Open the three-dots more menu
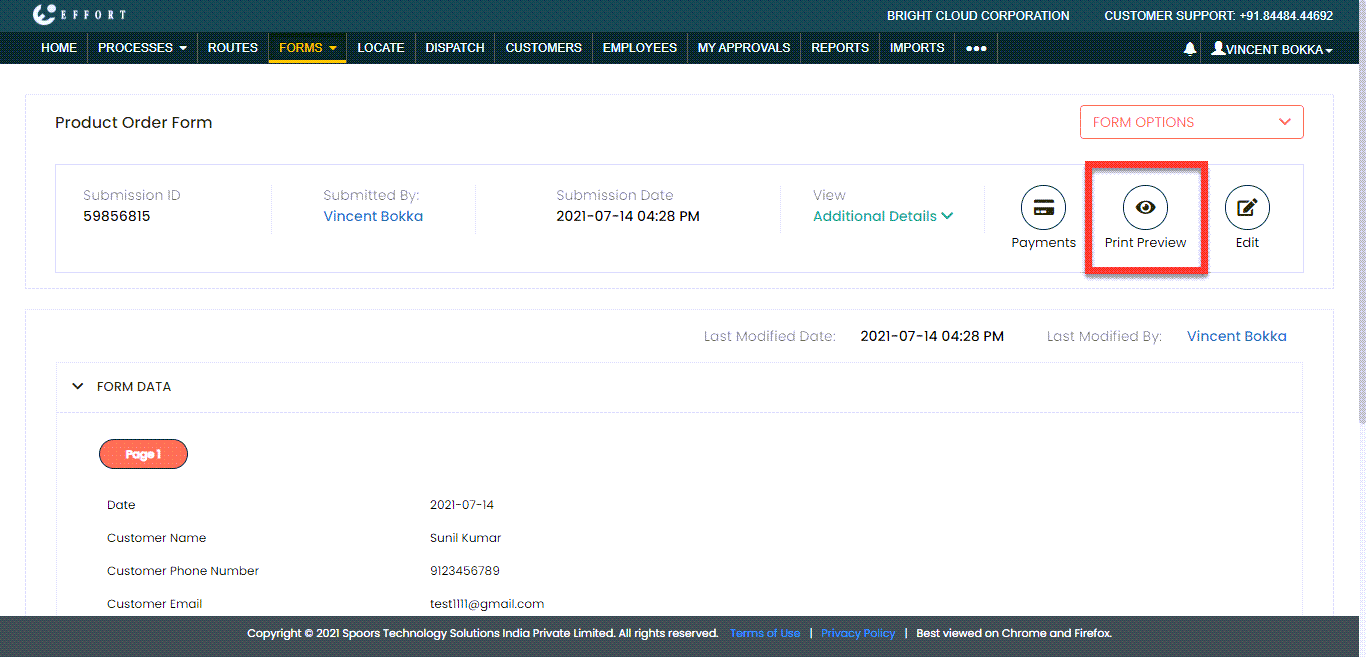The width and height of the screenshot is (1366, 657). (976, 48)
